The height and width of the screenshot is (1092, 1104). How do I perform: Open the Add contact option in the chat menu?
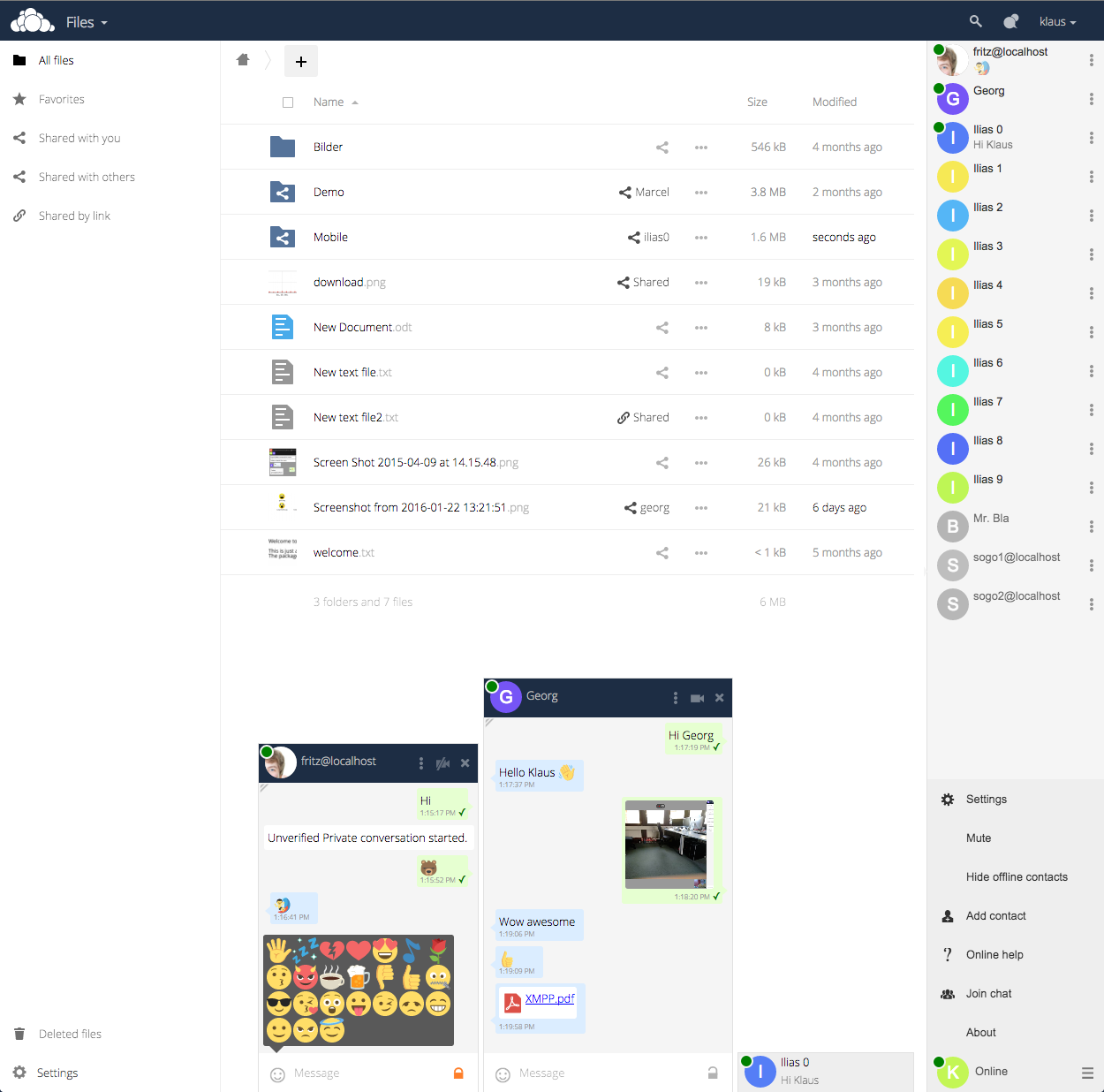tap(996, 915)
